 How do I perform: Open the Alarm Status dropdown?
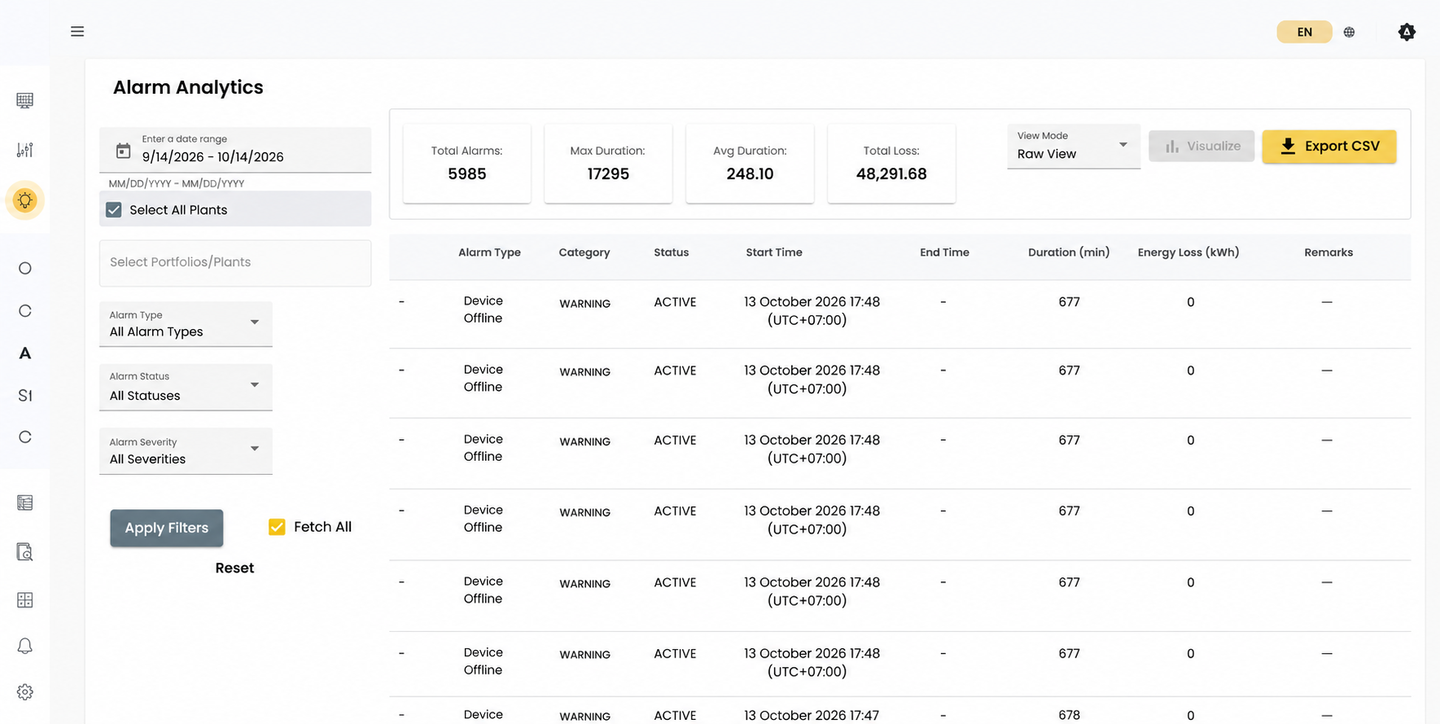186,387
